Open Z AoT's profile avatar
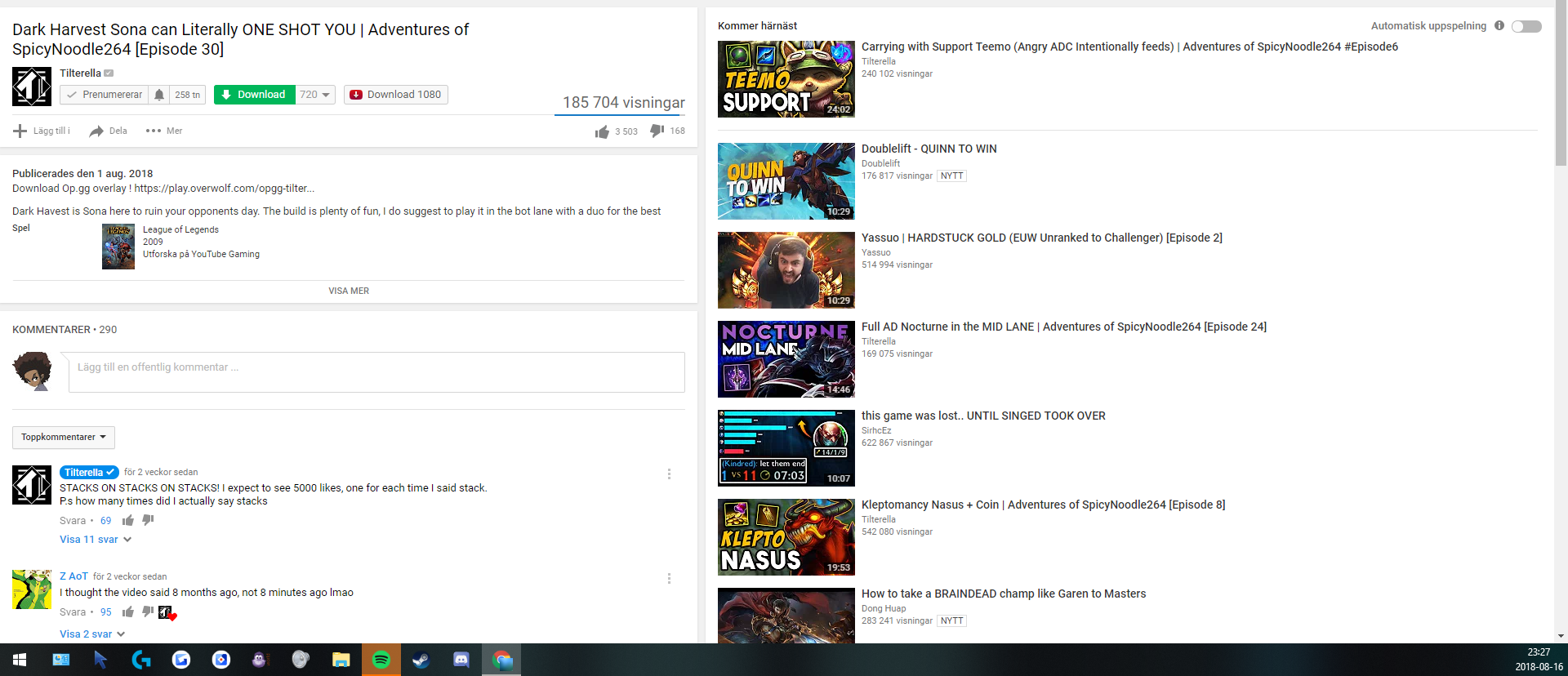The width and height of the screenshot is (1568, 676). click(x=32, y=589)
